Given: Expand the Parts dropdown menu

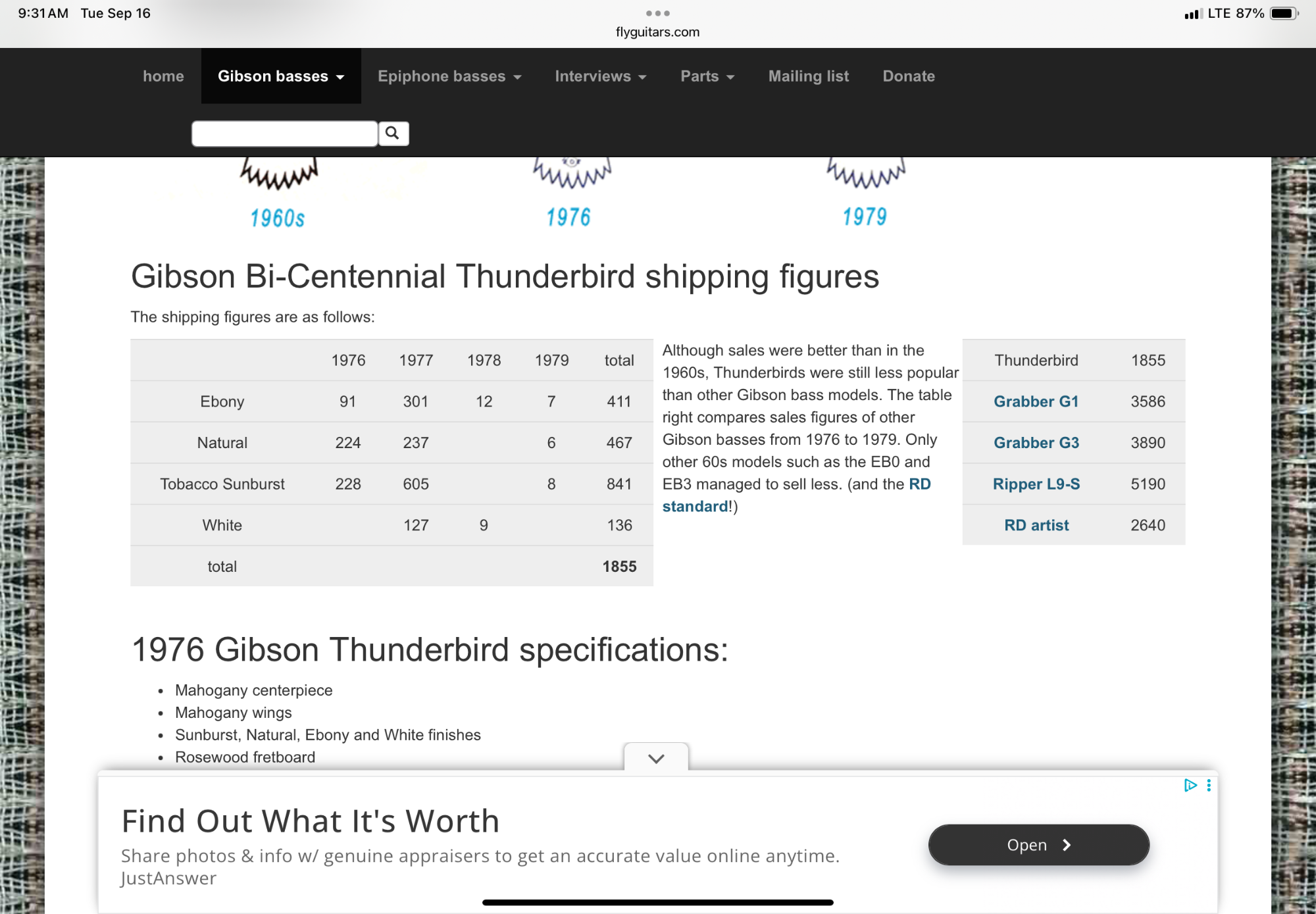Looking at the screenshot, I should pos(707,76).
